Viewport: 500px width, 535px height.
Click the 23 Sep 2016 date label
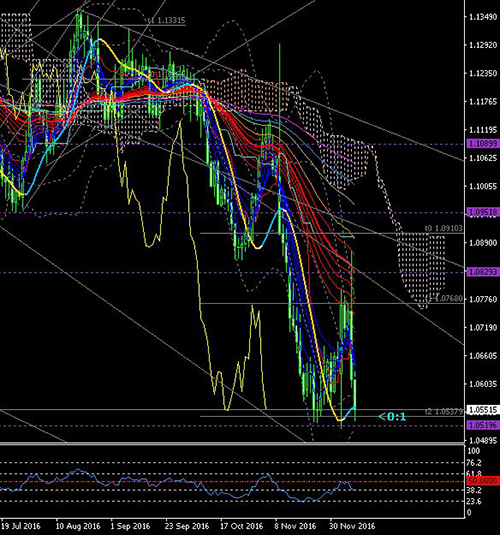(187, 526)
